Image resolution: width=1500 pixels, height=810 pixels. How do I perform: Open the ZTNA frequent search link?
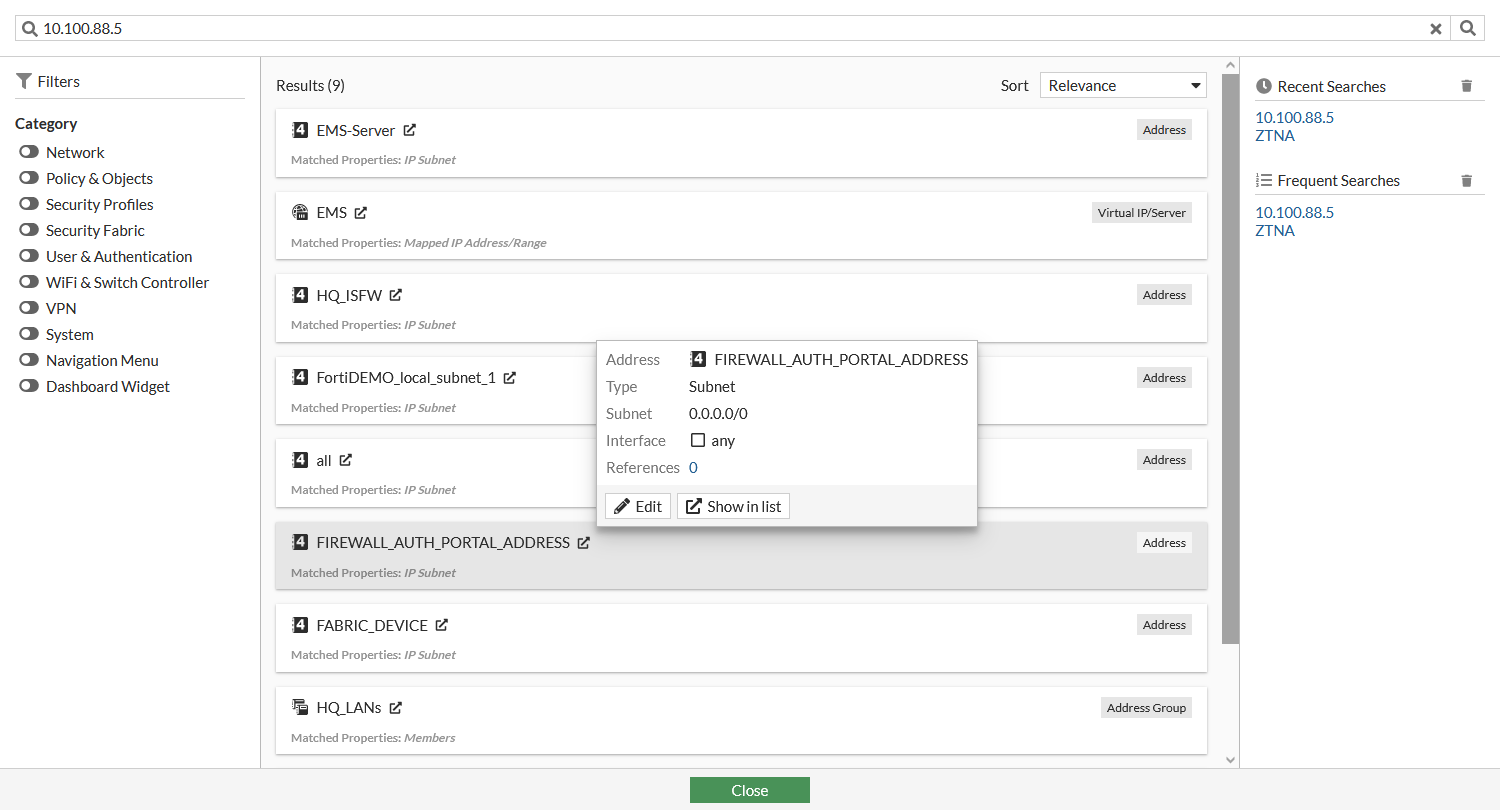(x=1275, y=230)
